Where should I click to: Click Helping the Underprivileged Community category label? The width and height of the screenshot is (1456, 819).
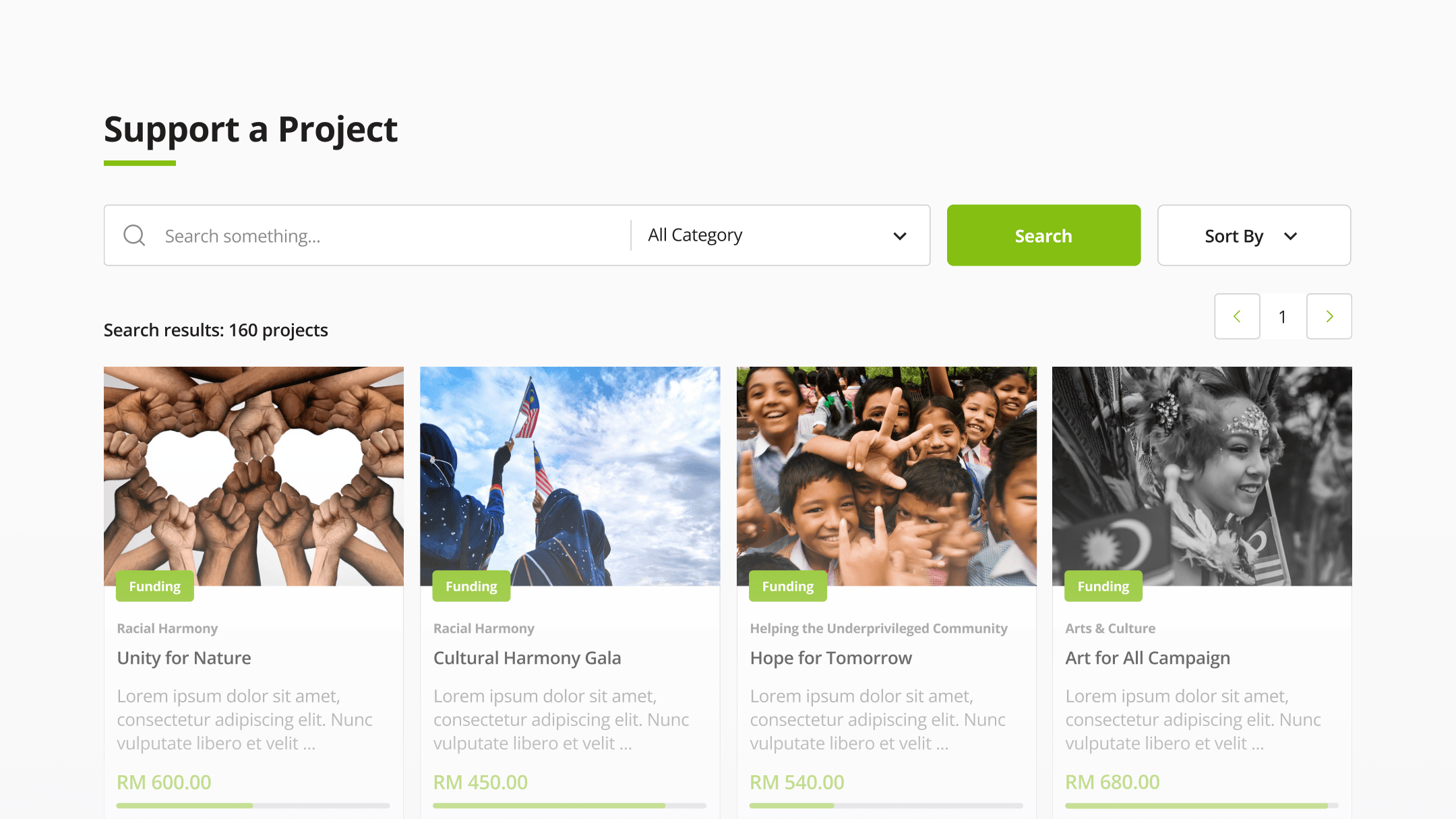click(x=878, y=628)
